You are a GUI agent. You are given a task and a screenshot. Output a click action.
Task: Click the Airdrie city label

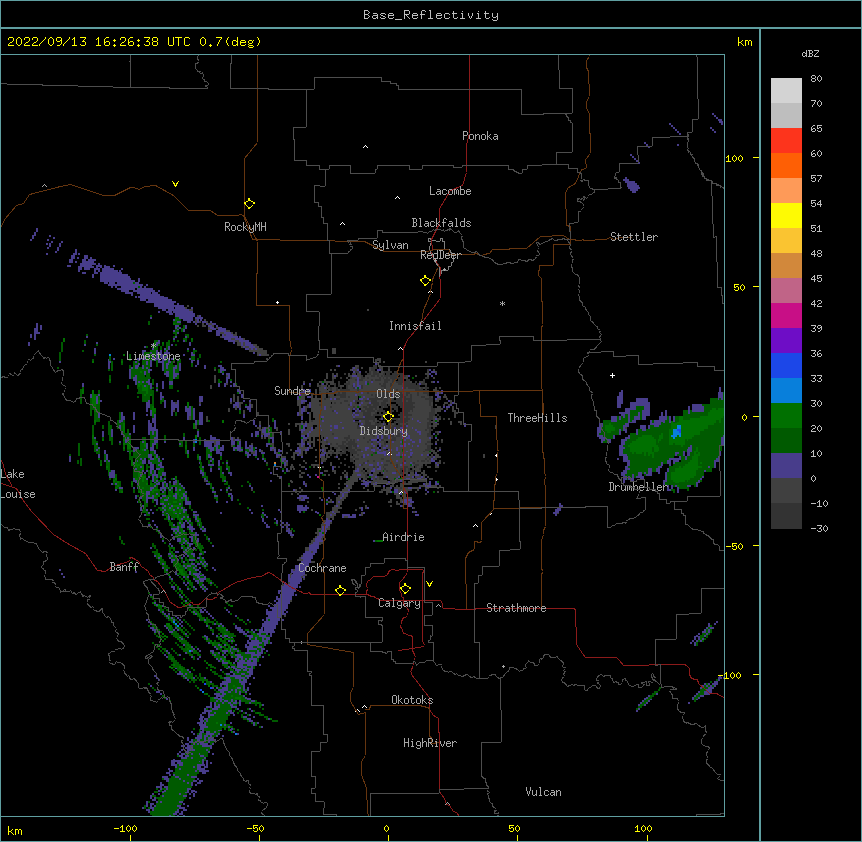coord(404,537)
